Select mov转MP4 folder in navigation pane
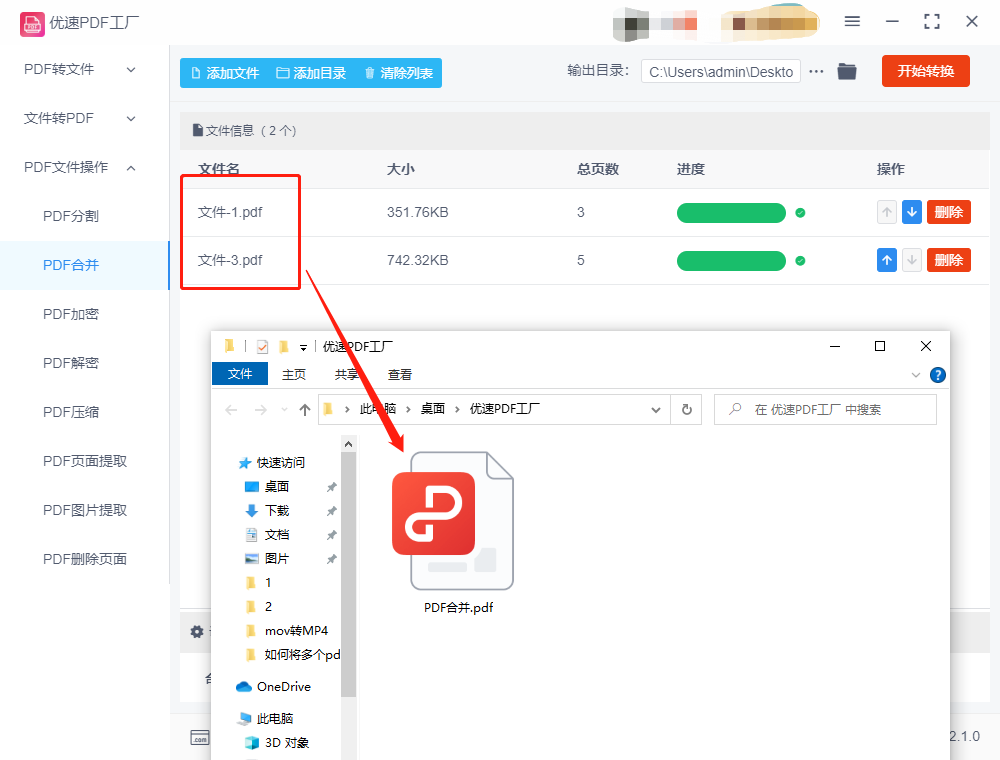Image resolution: width=1000 pixels, height=760 pixels. pos(287,631)
